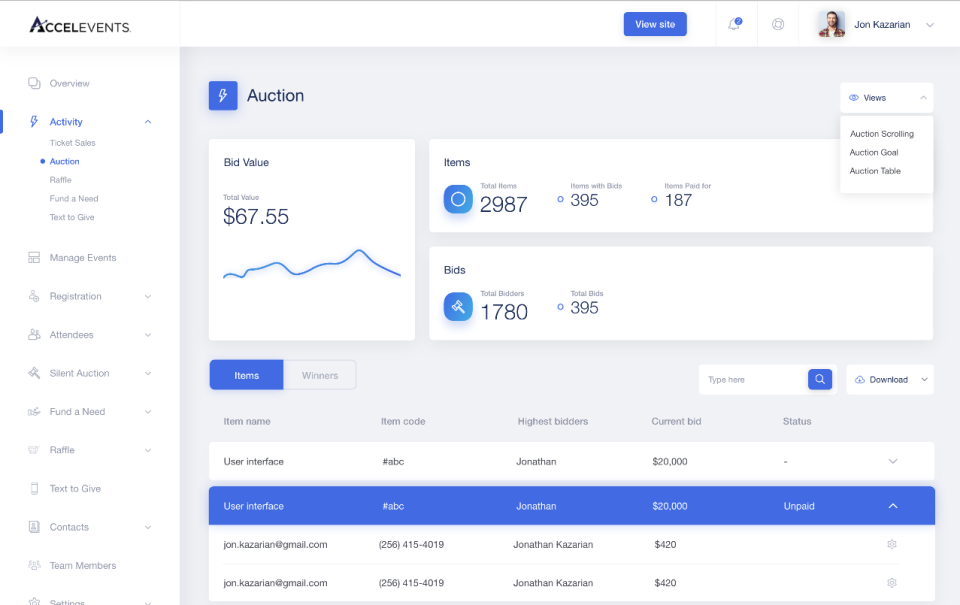The width and height of the screenshot is (960, 605).
Task: Open the Download options for the table
Action: point(888,379)
